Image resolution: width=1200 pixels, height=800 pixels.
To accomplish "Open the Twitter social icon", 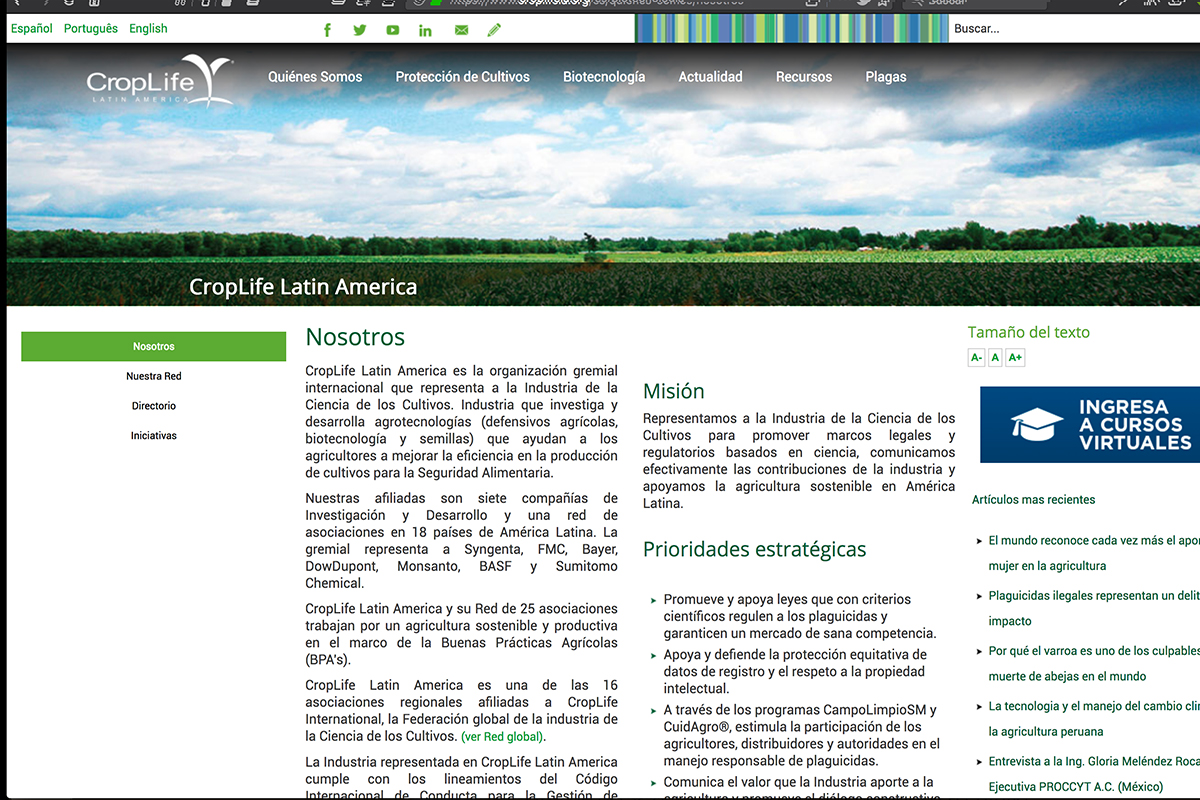I will 360,30.
